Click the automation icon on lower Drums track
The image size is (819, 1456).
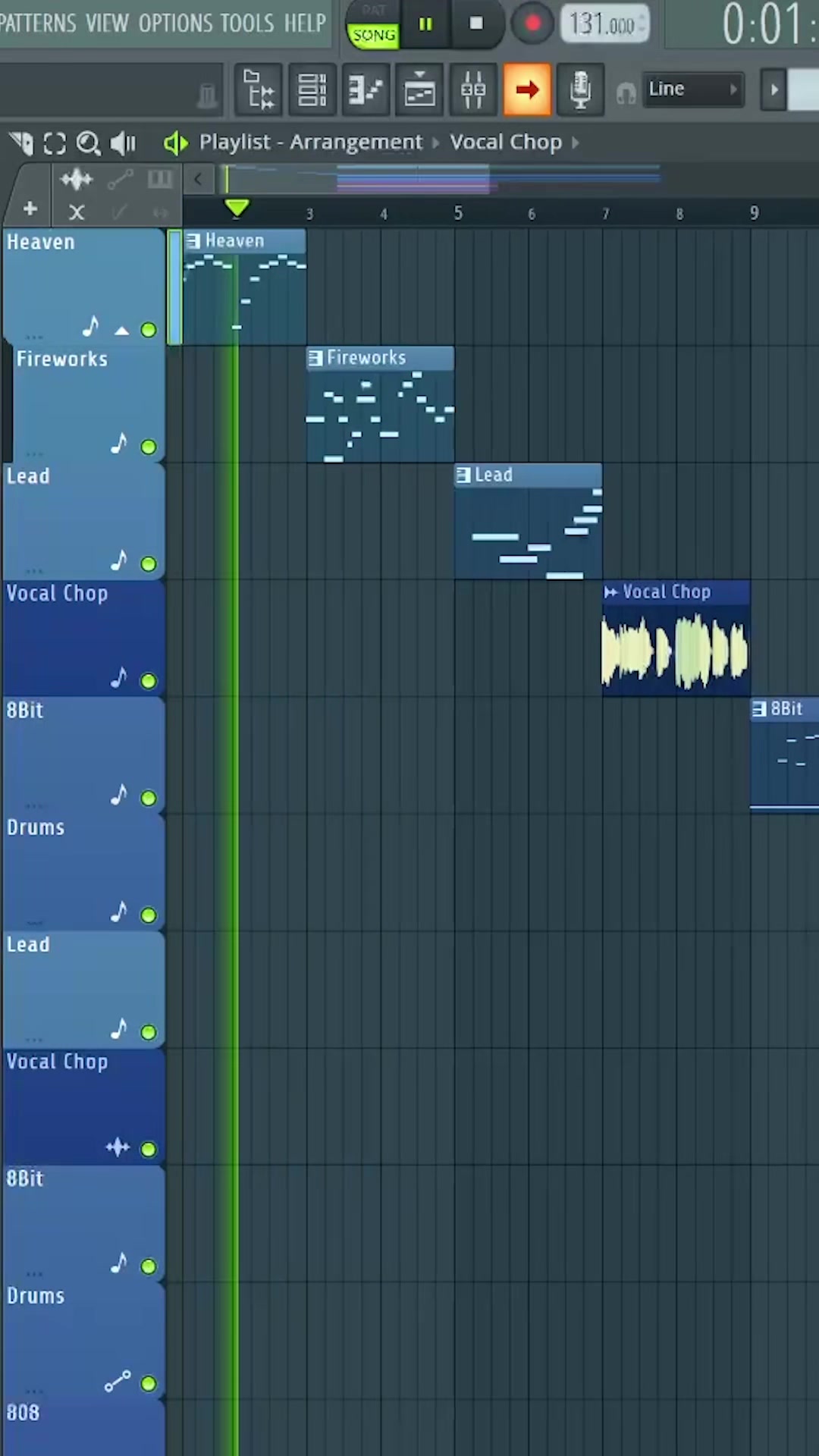tap(118, 1382)
